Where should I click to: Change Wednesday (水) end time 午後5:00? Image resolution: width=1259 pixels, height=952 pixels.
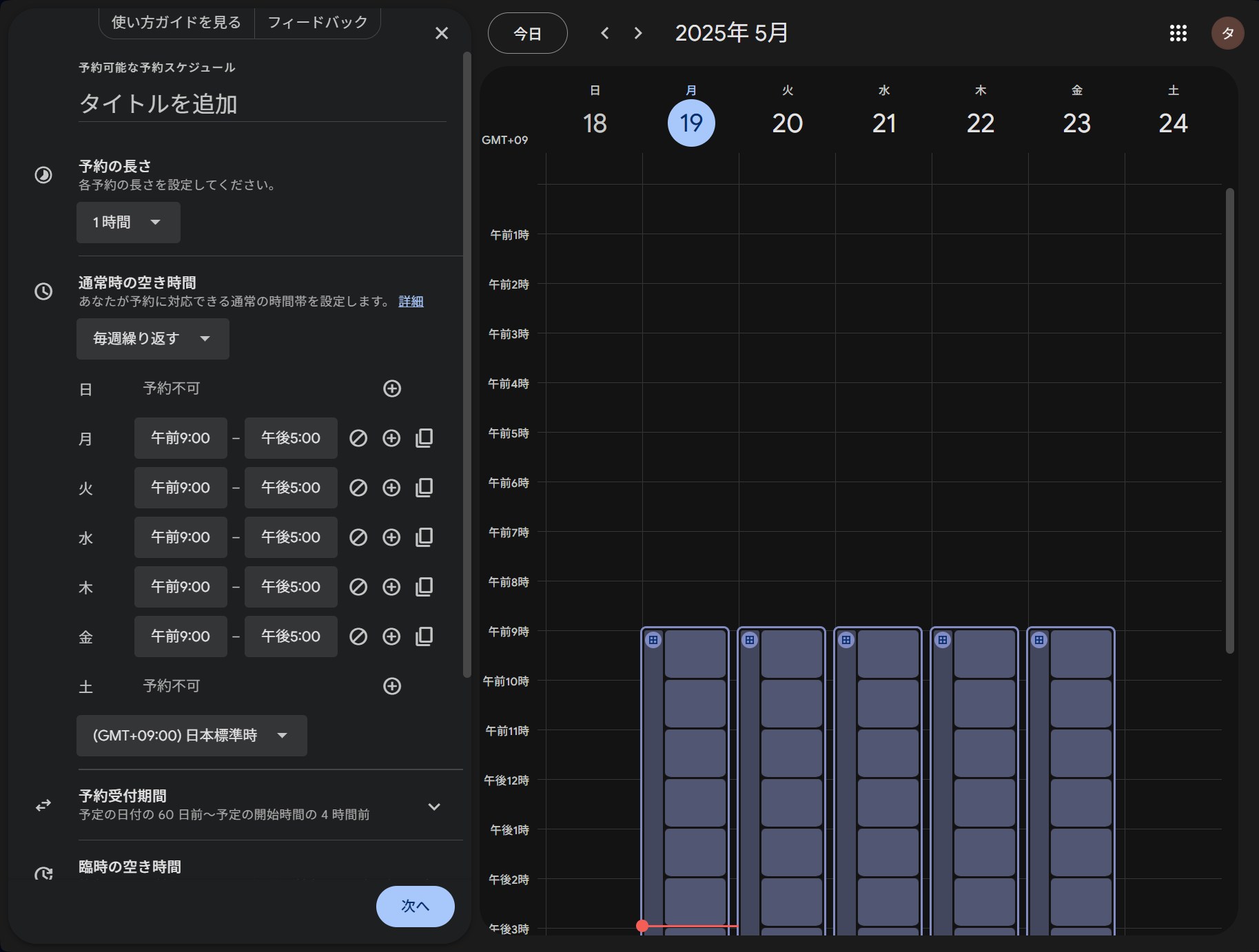click(x=291, y=537)
